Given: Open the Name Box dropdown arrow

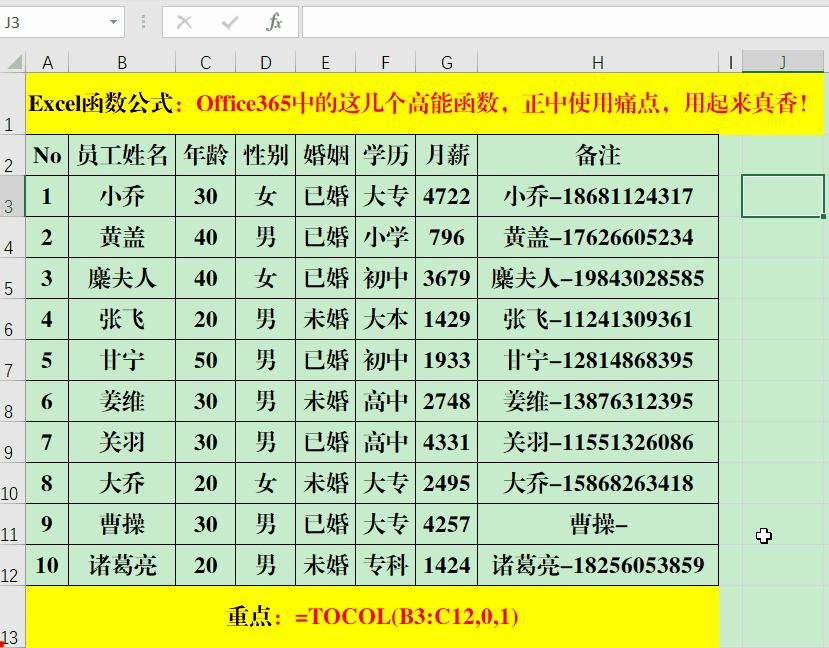Looking at the screenshot, I should coord(112,22).
